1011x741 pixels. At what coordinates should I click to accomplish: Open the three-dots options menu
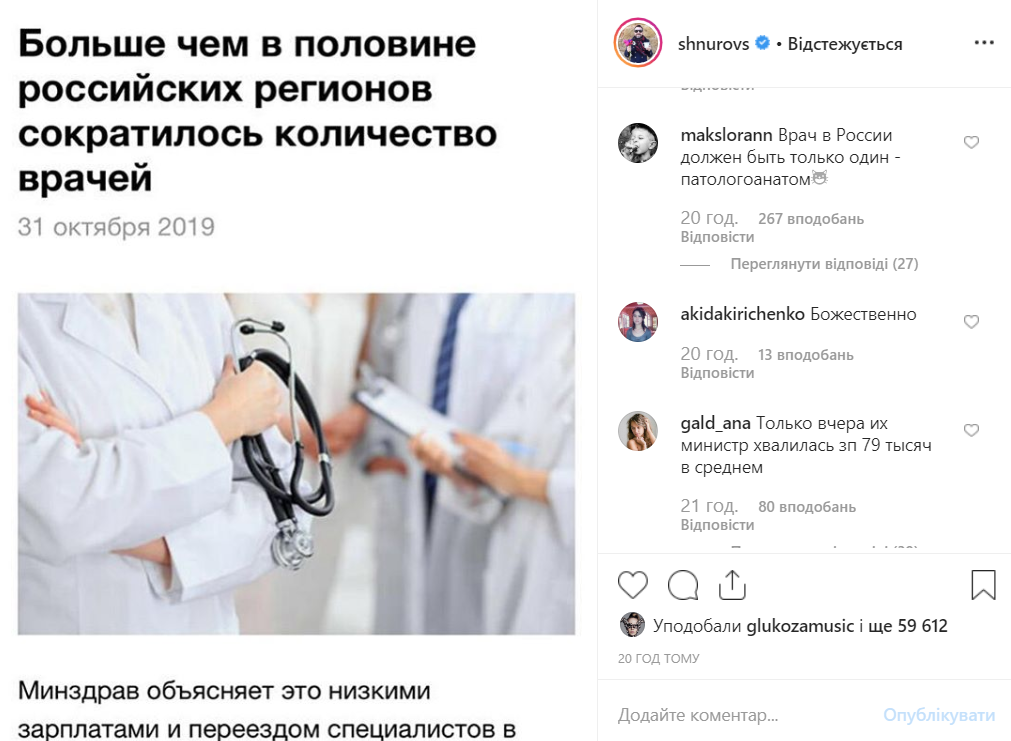point(984,43)
